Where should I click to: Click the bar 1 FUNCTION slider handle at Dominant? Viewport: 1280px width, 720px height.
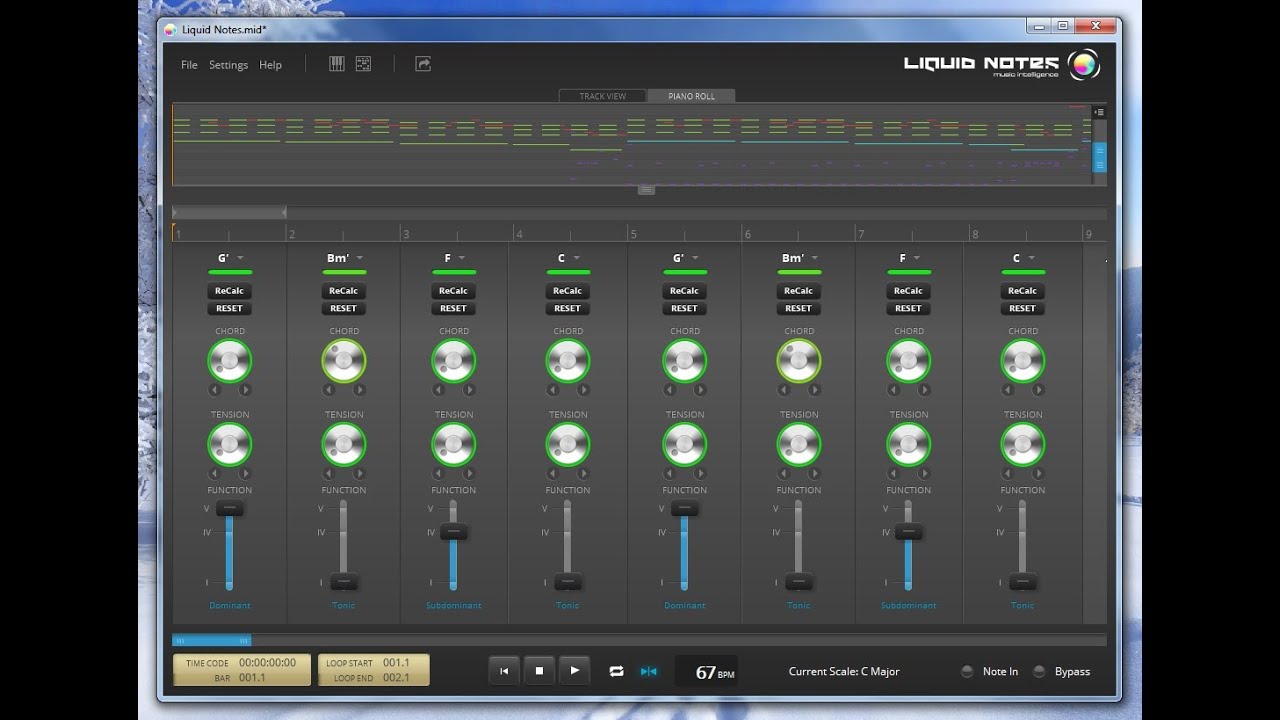(x=230, y=508)
